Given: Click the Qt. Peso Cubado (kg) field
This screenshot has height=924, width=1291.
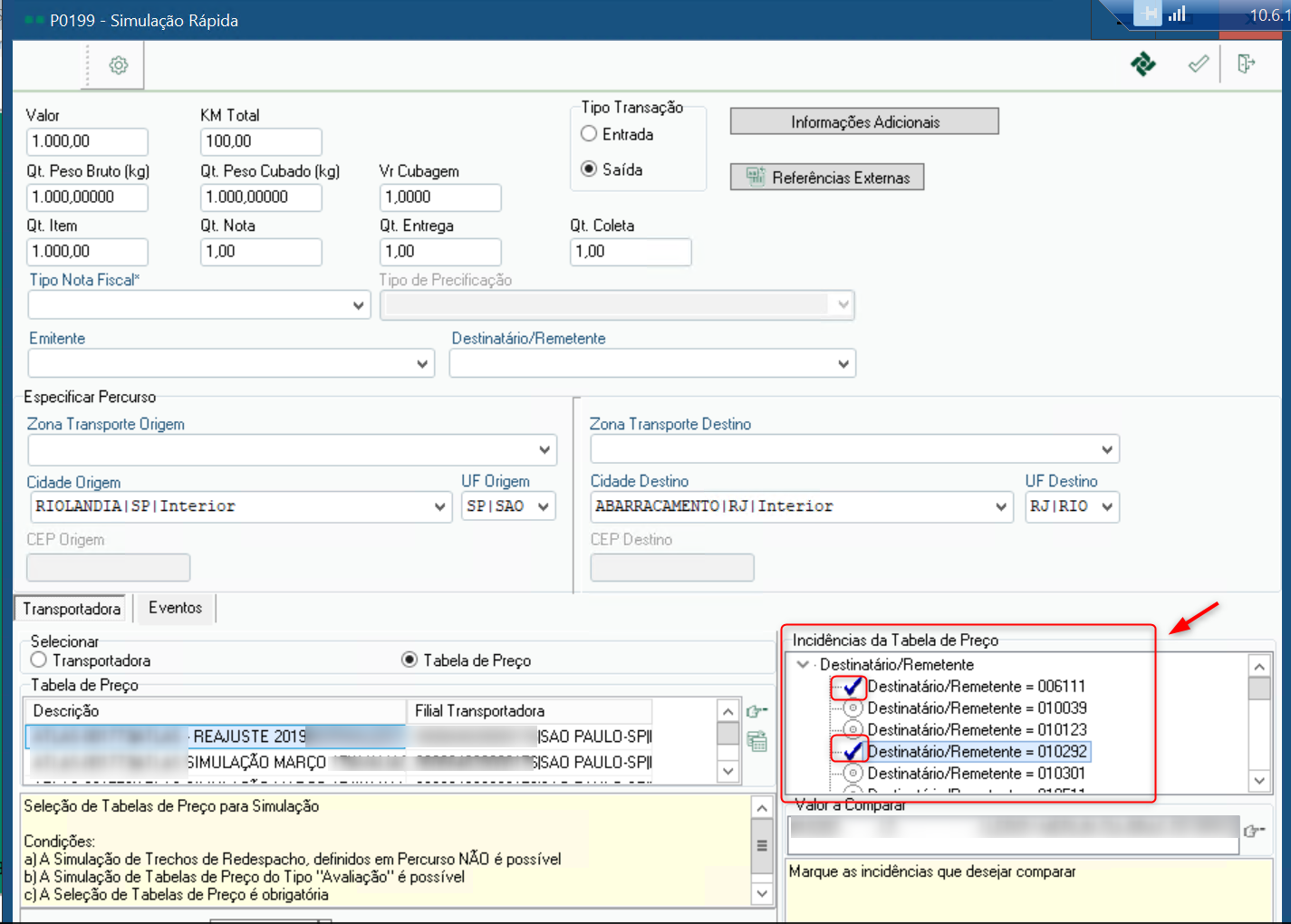Looking at the screenshot, I should tap(261, 197).
